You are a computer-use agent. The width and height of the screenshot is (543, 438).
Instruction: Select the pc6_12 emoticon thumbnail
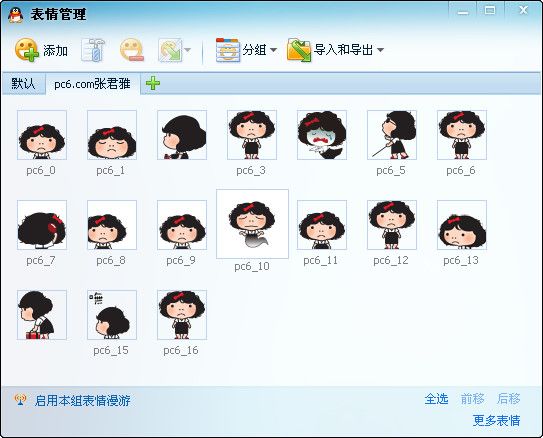point(392,225)
